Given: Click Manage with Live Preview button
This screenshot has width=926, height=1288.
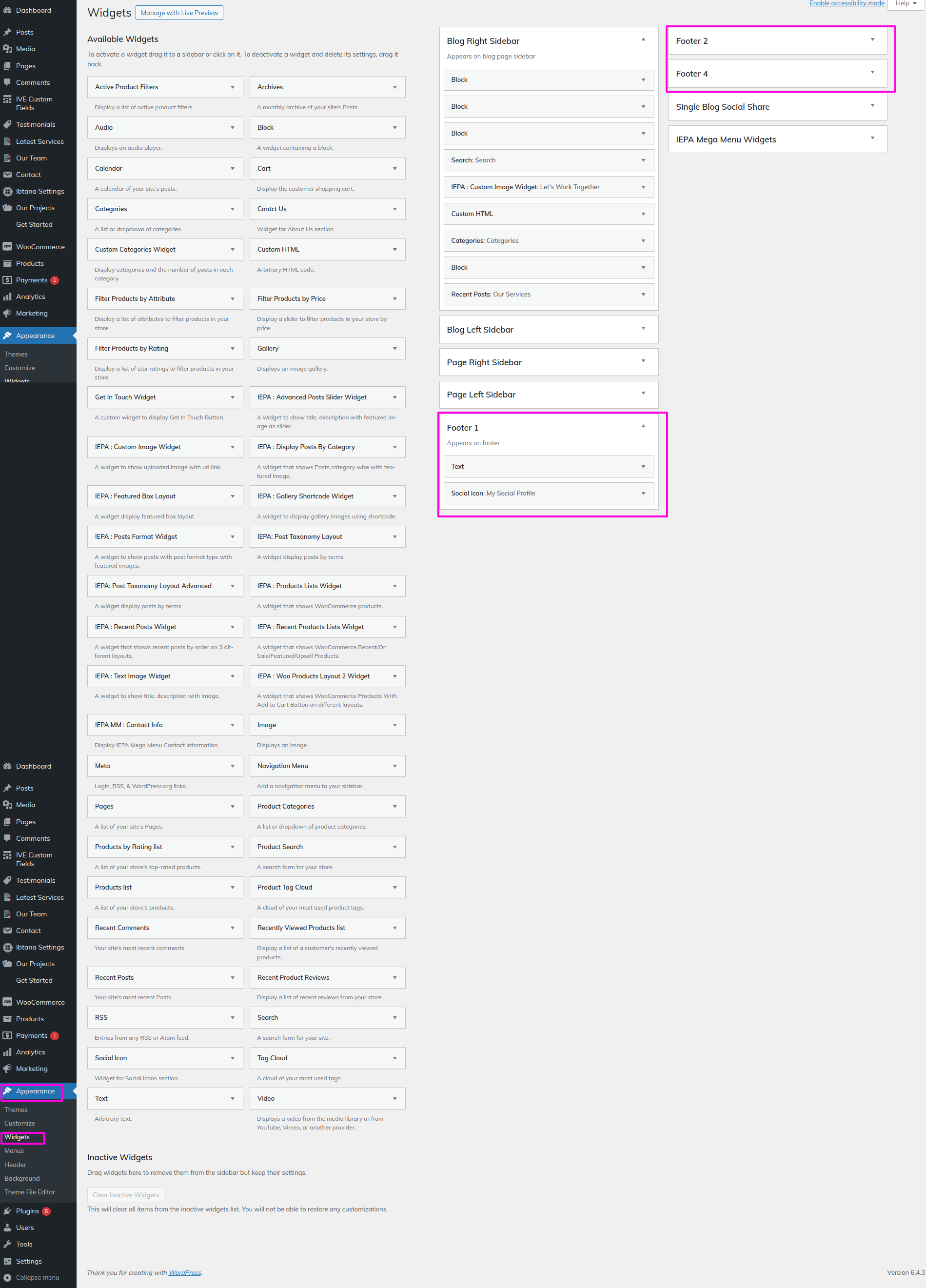Looking at the screenshot, I should (179, 13).
